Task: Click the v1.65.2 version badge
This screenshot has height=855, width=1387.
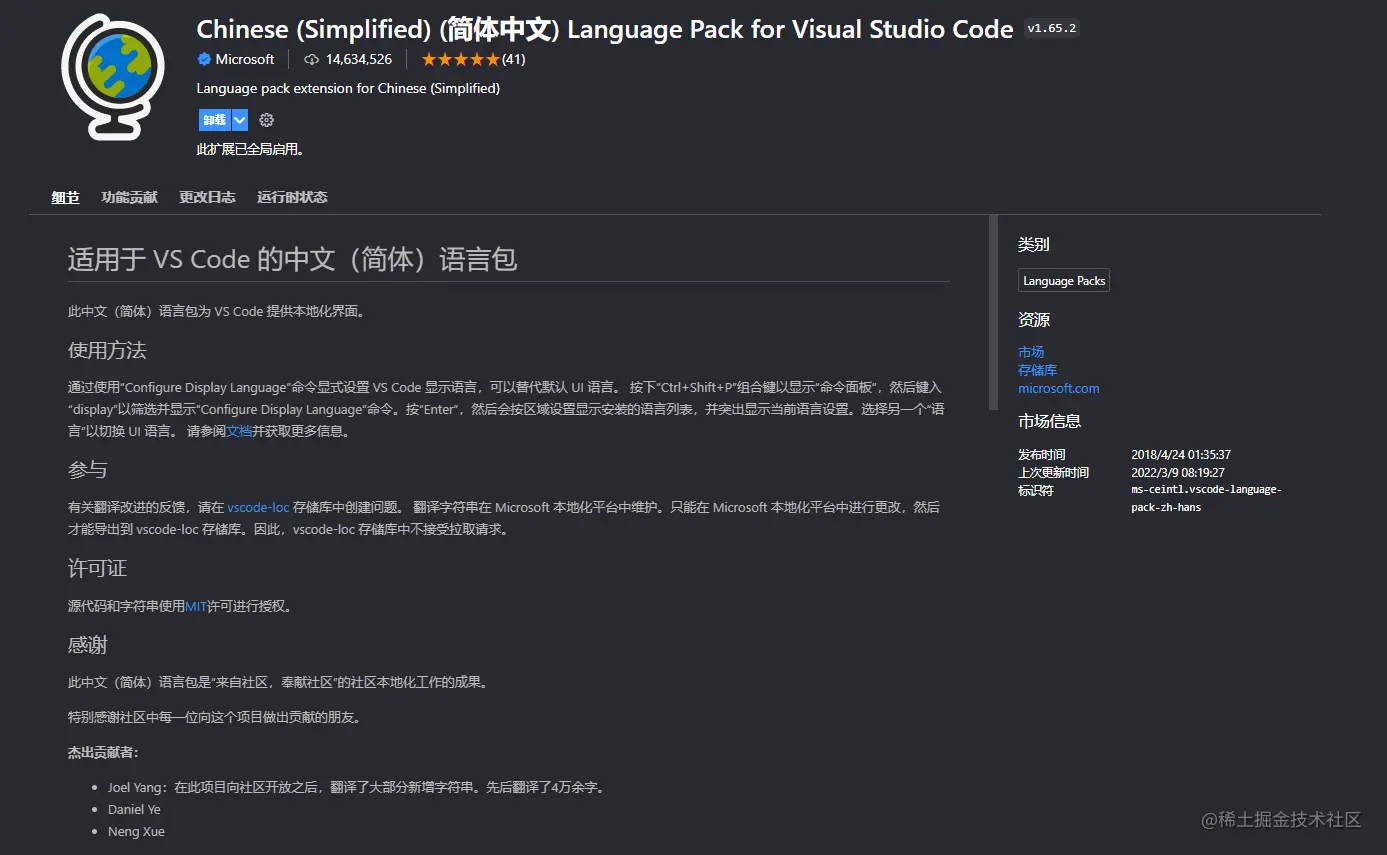Action: (1052, 28)
